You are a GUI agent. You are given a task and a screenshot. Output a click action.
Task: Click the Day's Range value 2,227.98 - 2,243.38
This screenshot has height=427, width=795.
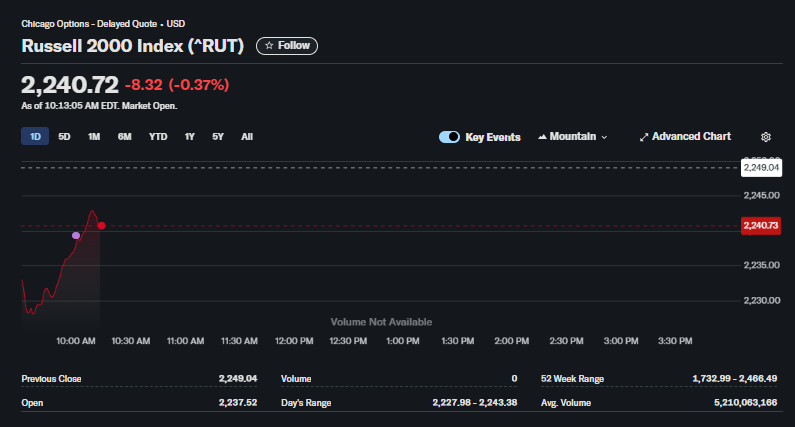475,403
